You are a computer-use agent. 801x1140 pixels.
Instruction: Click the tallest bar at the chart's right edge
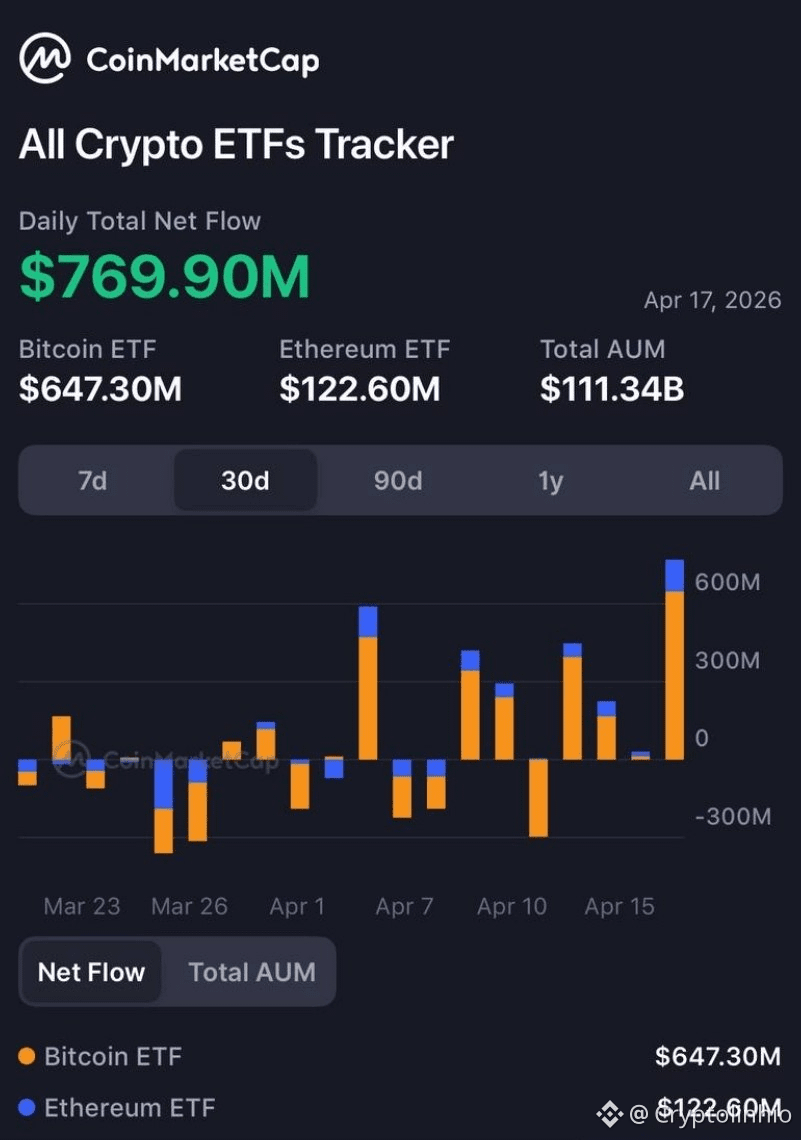675,659
